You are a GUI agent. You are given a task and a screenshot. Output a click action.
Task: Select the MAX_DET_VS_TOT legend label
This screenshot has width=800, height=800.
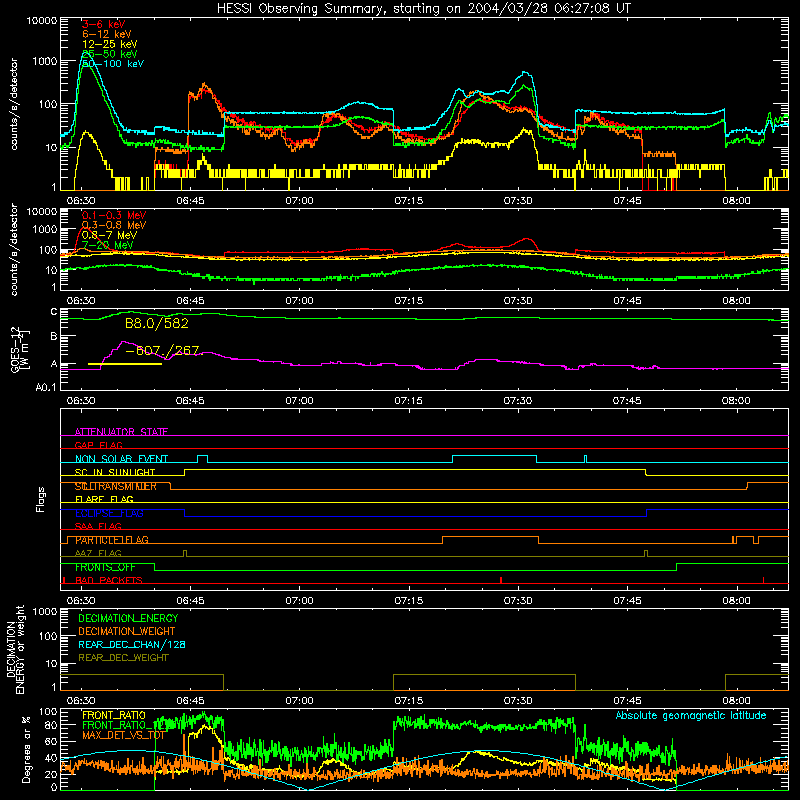123,735
